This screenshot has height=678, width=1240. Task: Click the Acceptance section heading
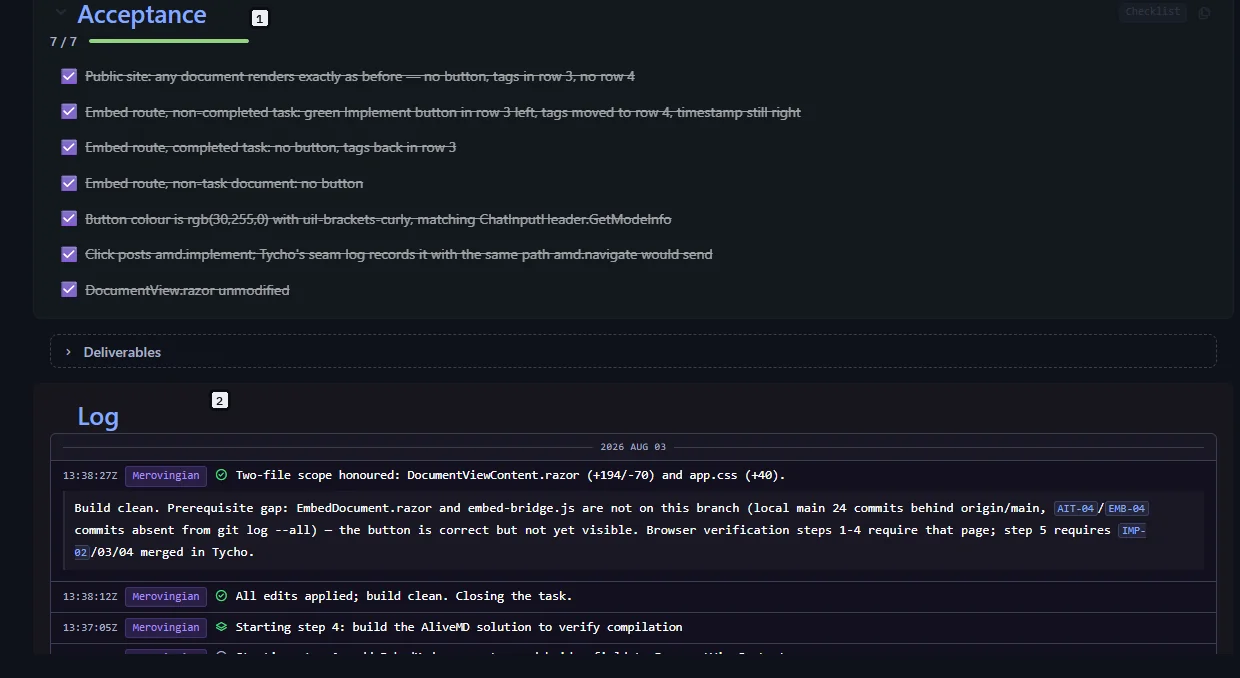click(142, 15)
